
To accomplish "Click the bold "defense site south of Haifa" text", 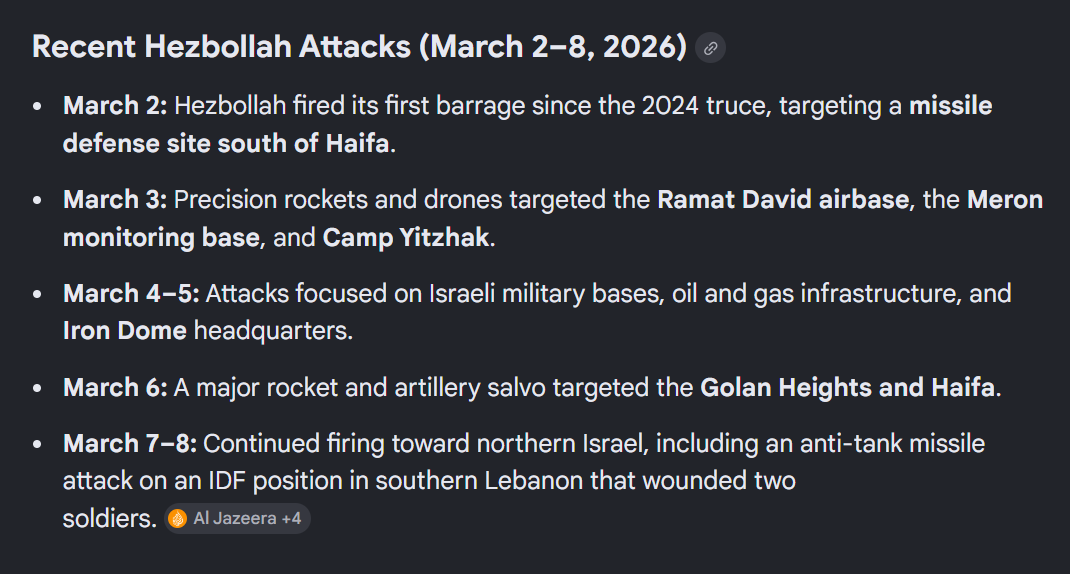I will (227, 143).
